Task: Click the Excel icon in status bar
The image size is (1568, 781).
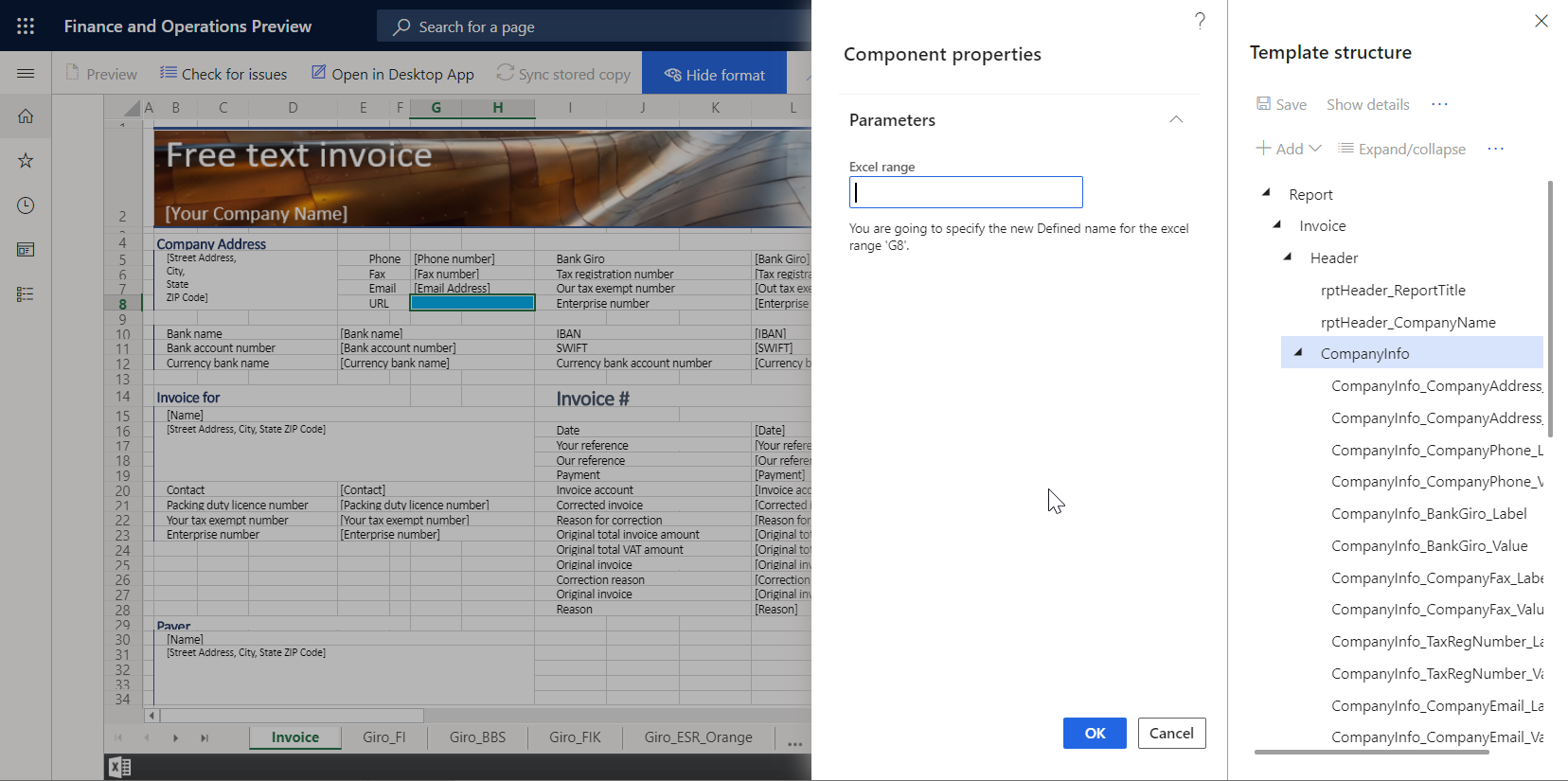Action: (119, 767)
